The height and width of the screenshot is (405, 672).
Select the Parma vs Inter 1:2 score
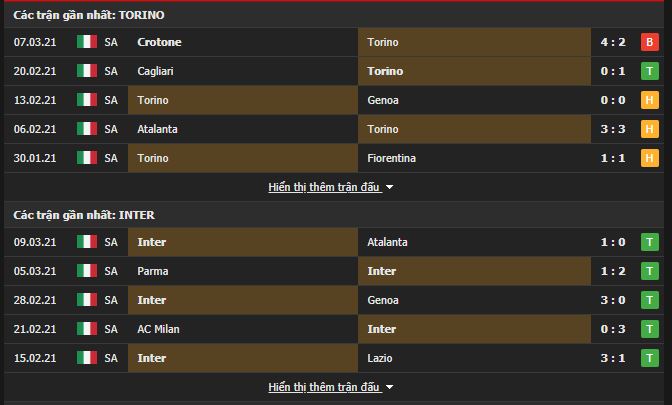(x=613, y=271)
